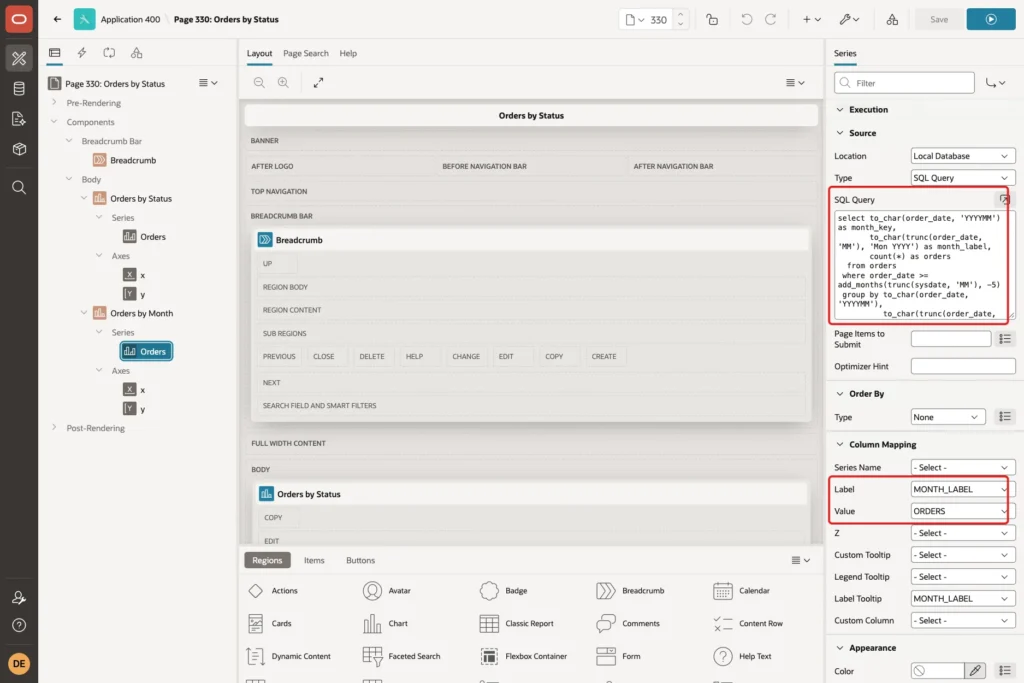Click the search magnifier in left sidebar
The height and width of the screenshot is (683, 1024).
point(19,187)
